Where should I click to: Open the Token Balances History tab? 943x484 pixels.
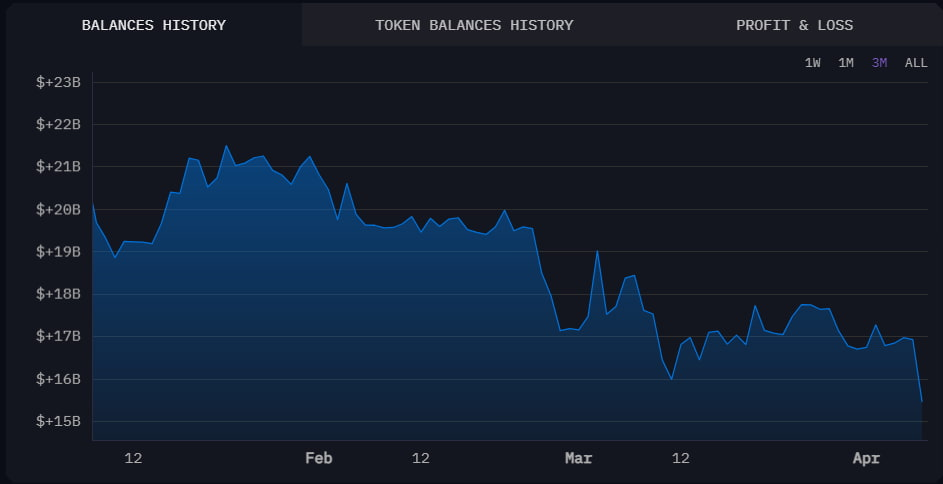click(474, 25)
